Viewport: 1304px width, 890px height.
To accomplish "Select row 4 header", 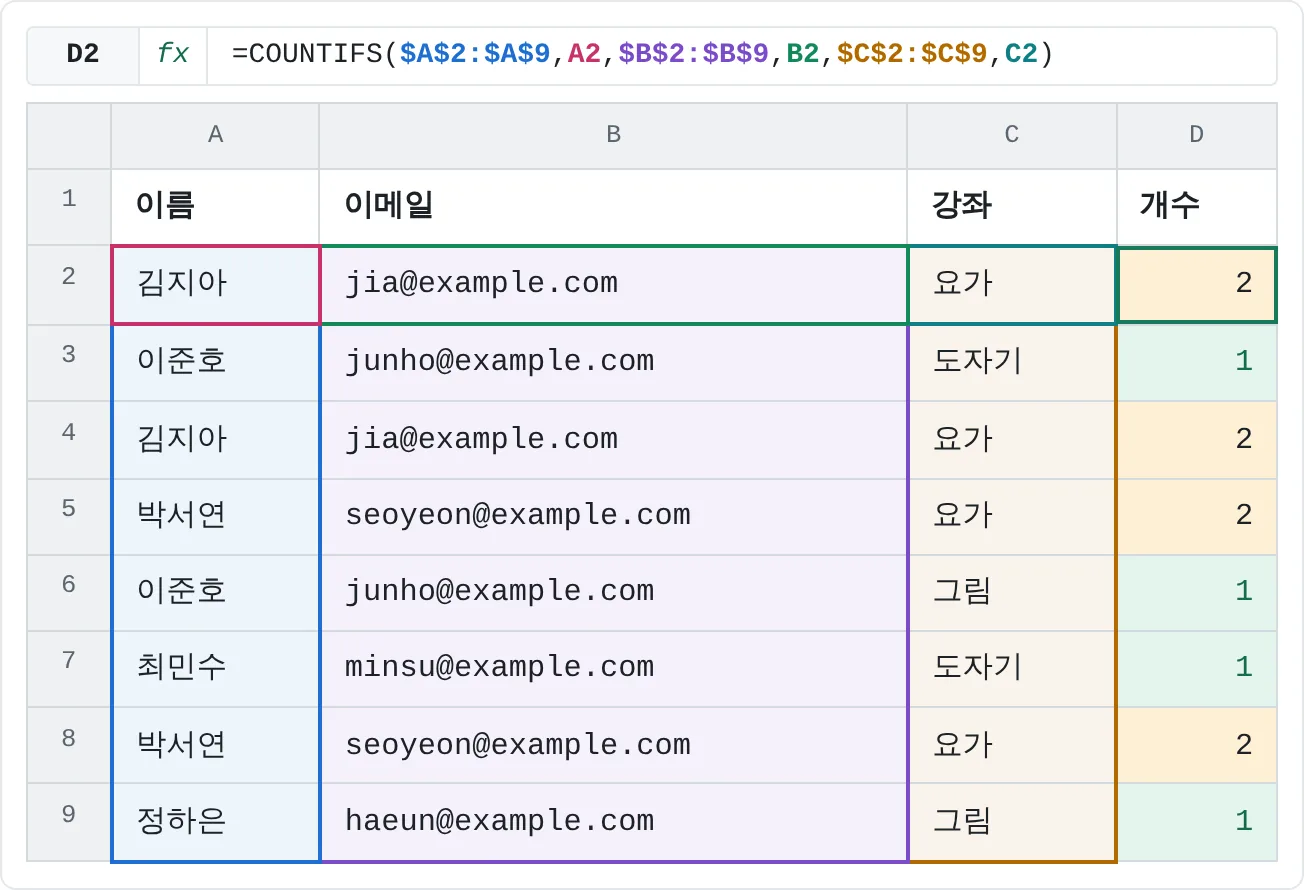I will coord(69,440).
